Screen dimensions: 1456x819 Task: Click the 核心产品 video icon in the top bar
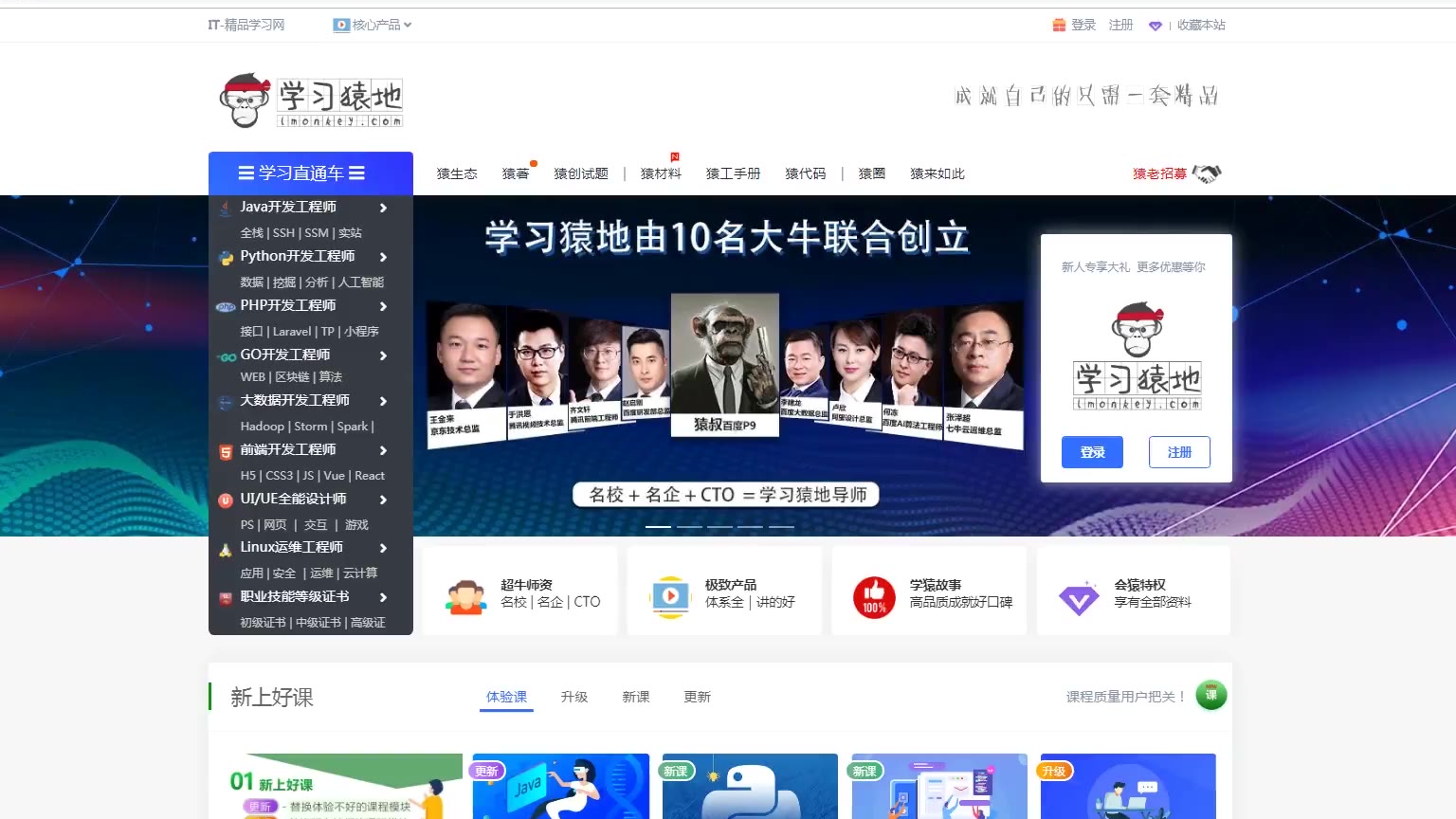[x=341, y=26]
